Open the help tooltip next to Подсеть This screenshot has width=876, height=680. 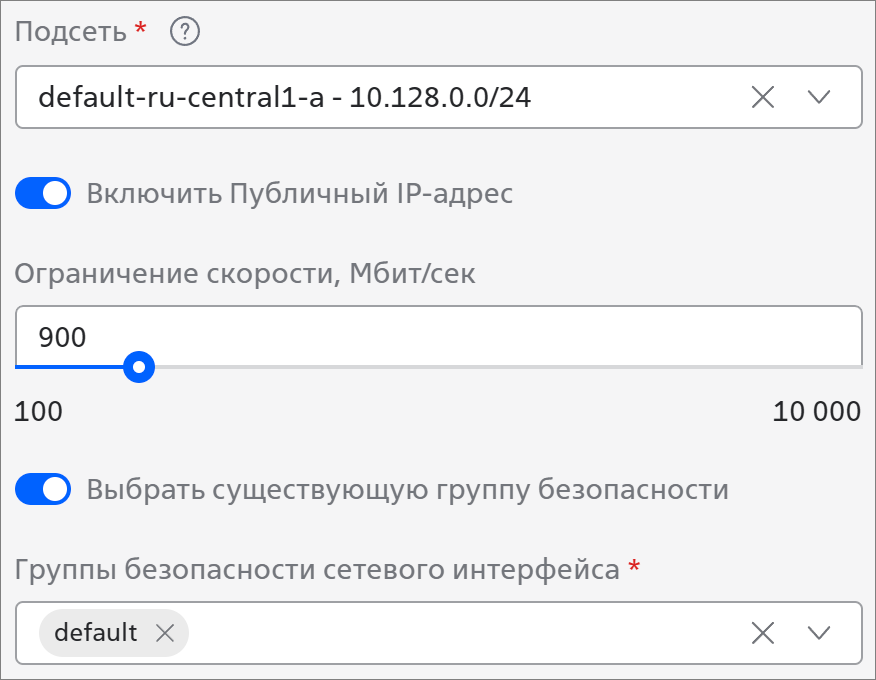coord(185,31)
